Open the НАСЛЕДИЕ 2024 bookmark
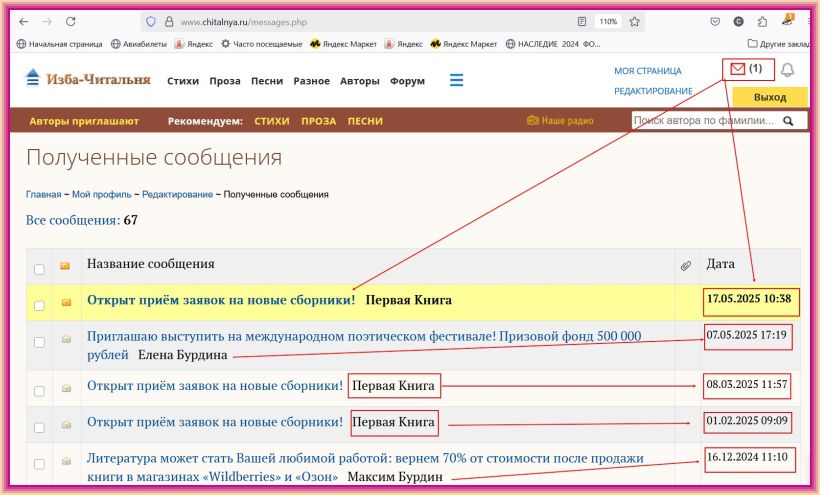 553,44
